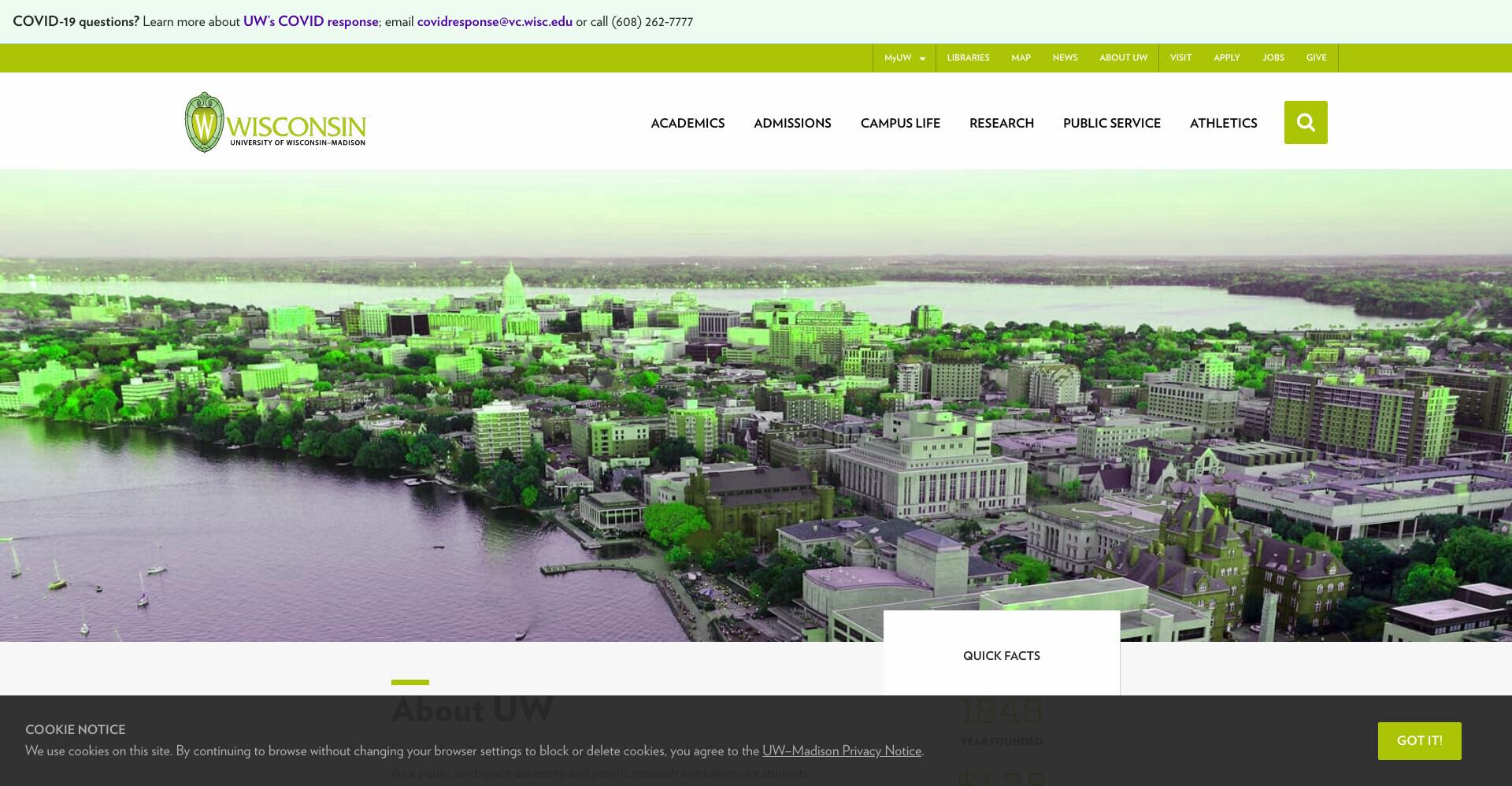Click the aerial campus hero image
This screenshot has height=786, width=1512.
[756, 406]
